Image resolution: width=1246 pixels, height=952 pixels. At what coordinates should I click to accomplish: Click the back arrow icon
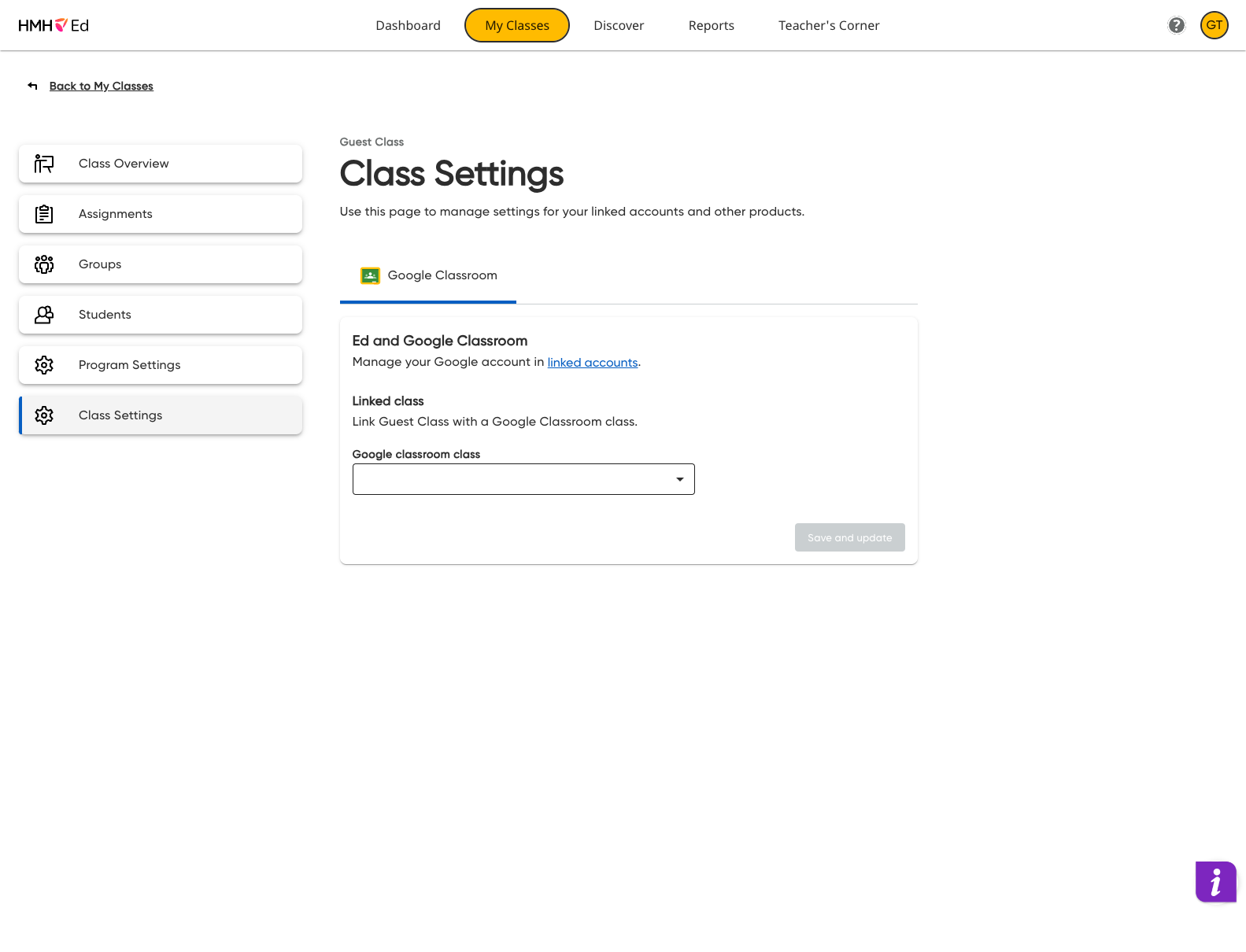coord(32,86)
